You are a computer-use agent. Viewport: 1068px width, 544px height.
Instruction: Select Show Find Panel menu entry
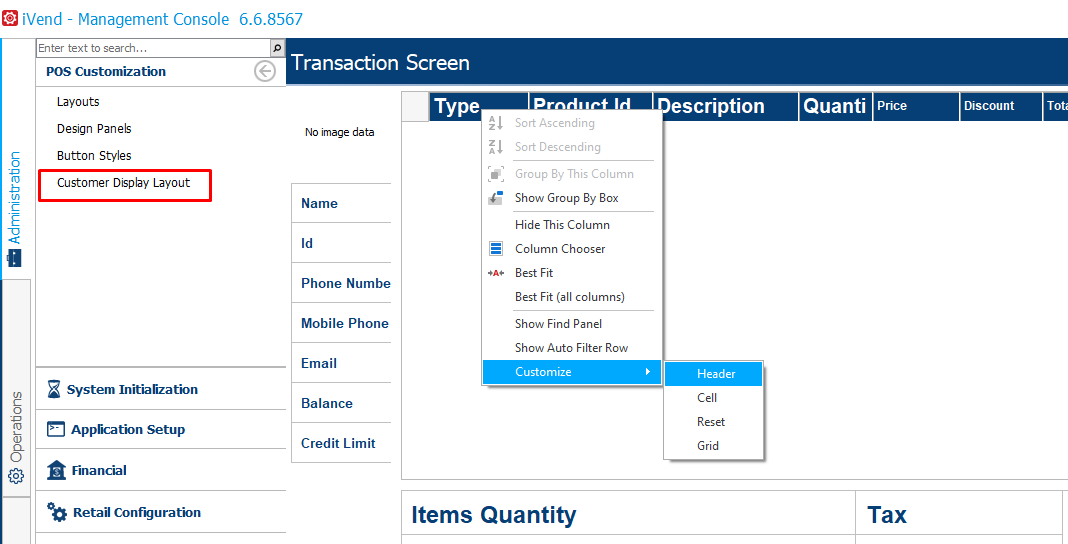point(572,324)
